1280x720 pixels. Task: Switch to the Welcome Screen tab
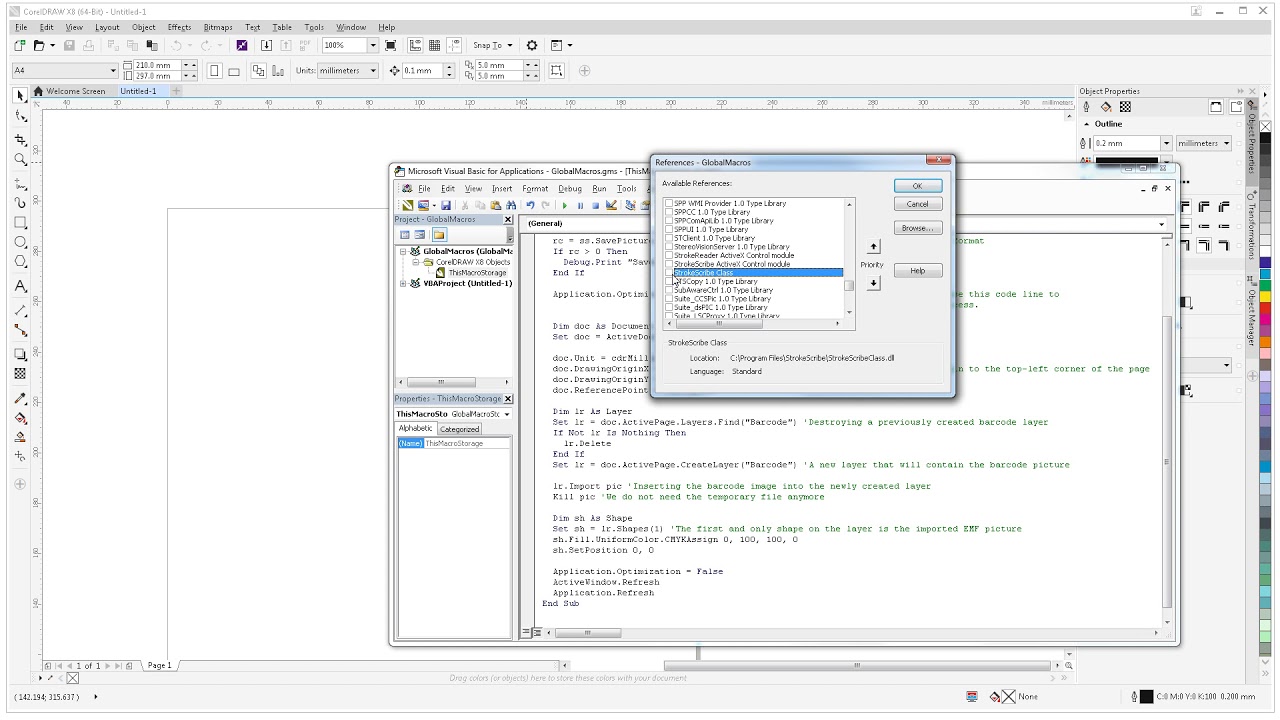(75, 91)
